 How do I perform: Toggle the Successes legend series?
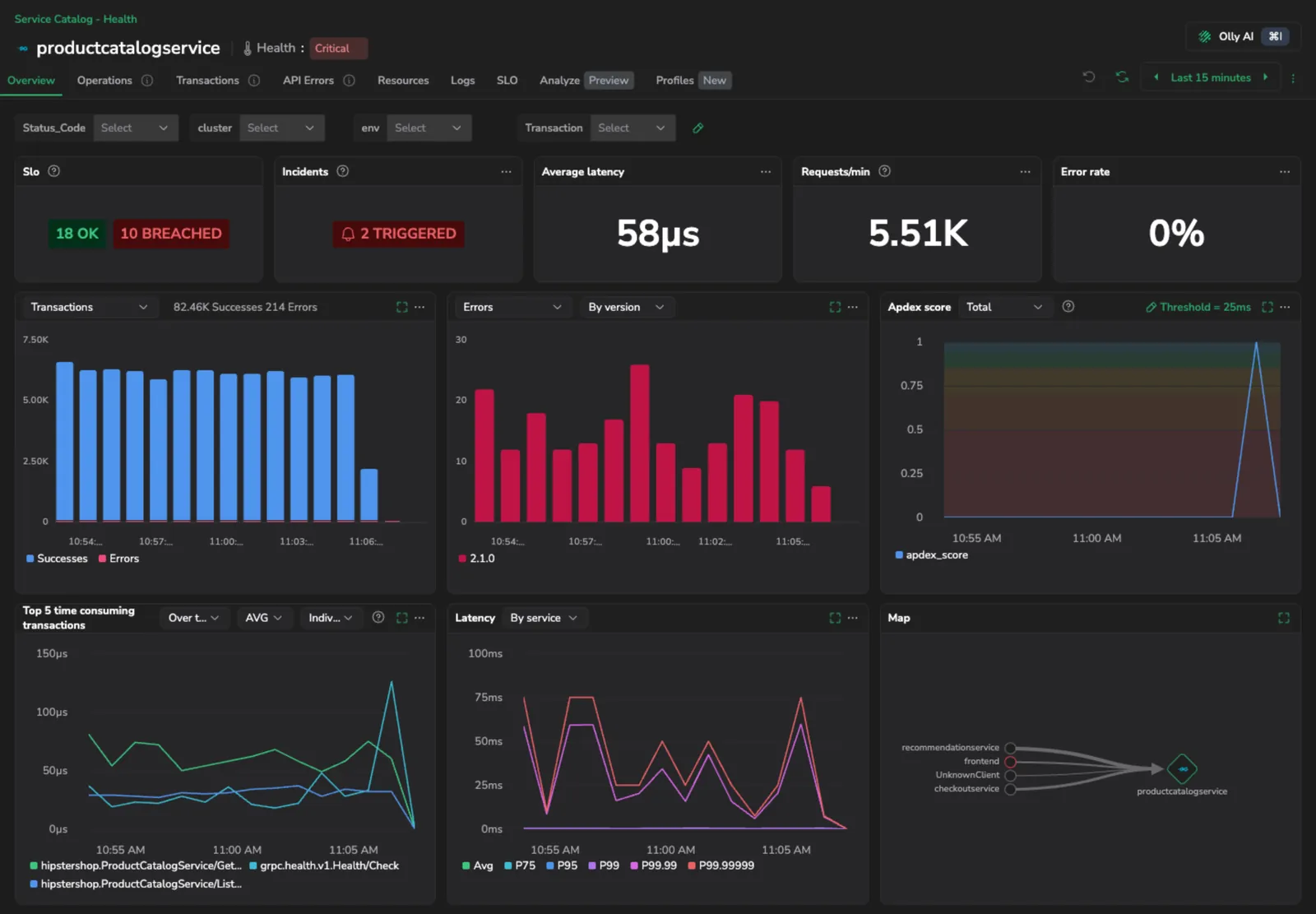pos(57,559)
